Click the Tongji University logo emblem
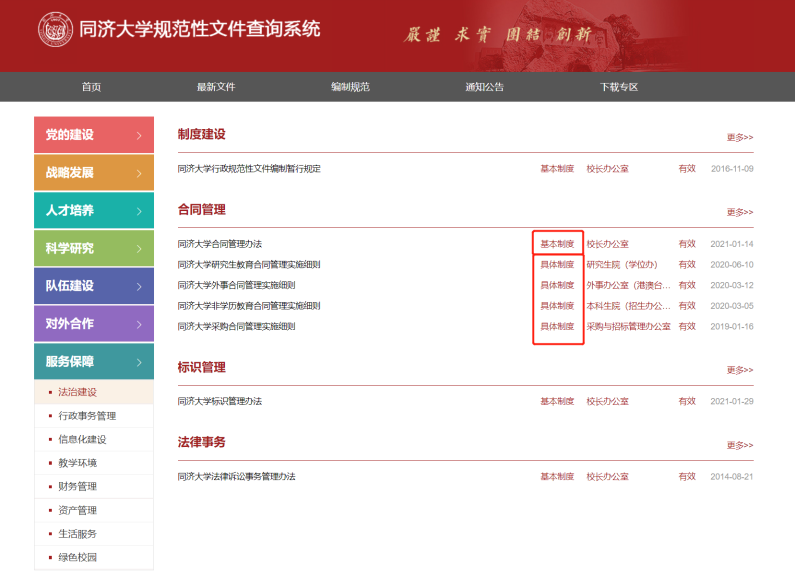This screenshot has width=795, height=576. [x=55, y=29]
